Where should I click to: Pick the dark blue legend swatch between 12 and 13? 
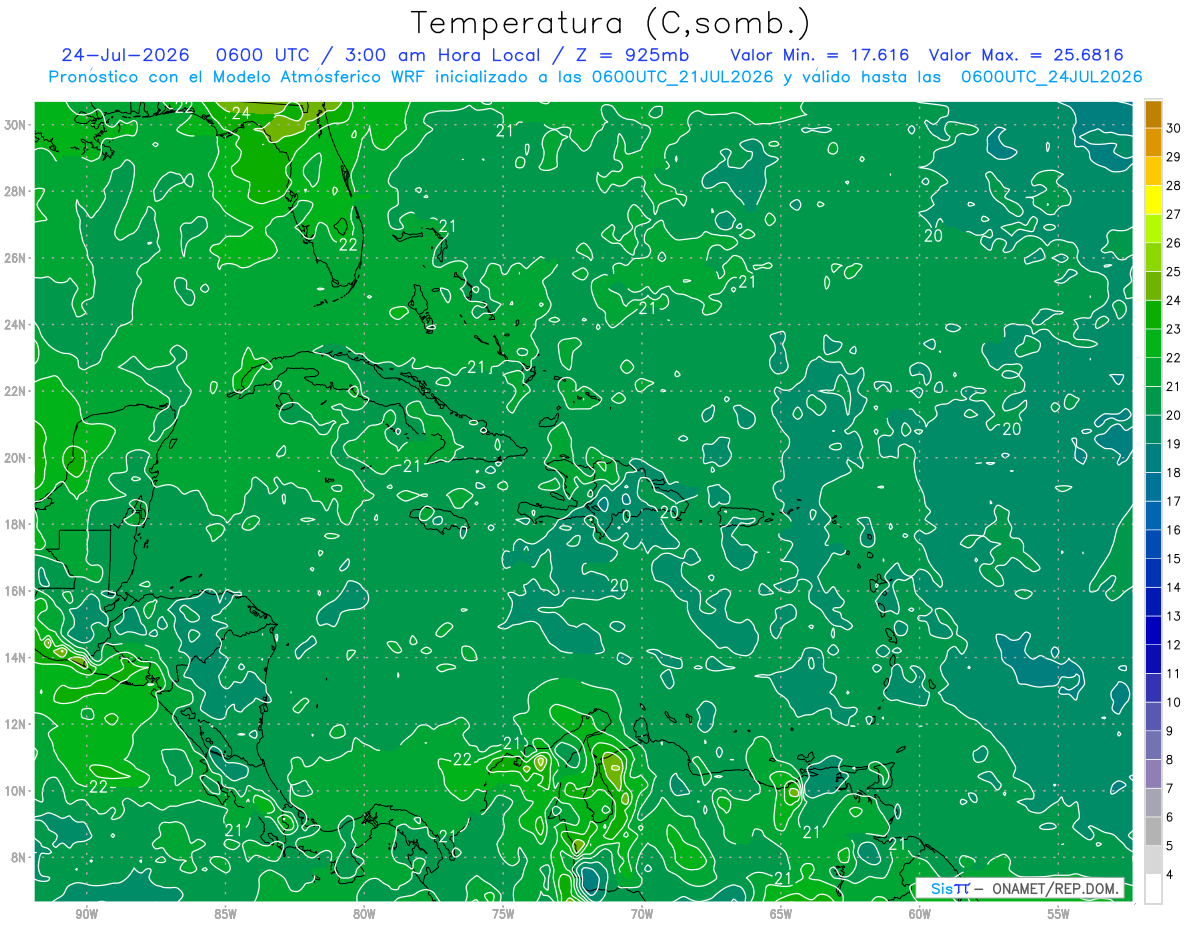(1153, 630)
